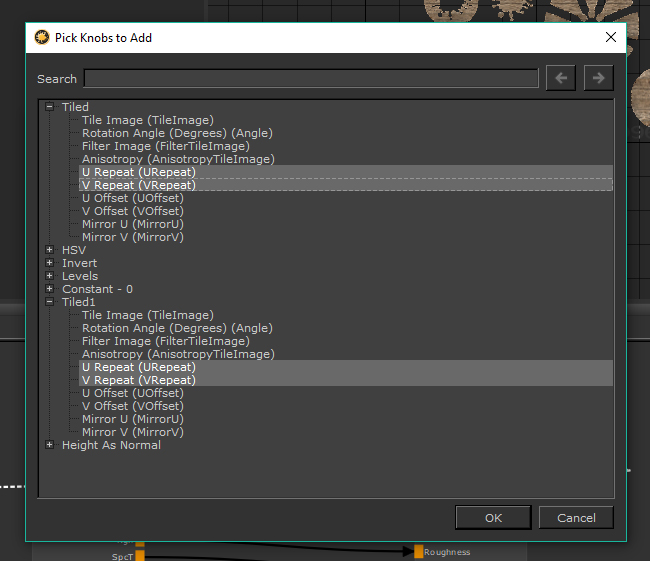Select Anisotropy knob under Tiled1

(177, 354)
